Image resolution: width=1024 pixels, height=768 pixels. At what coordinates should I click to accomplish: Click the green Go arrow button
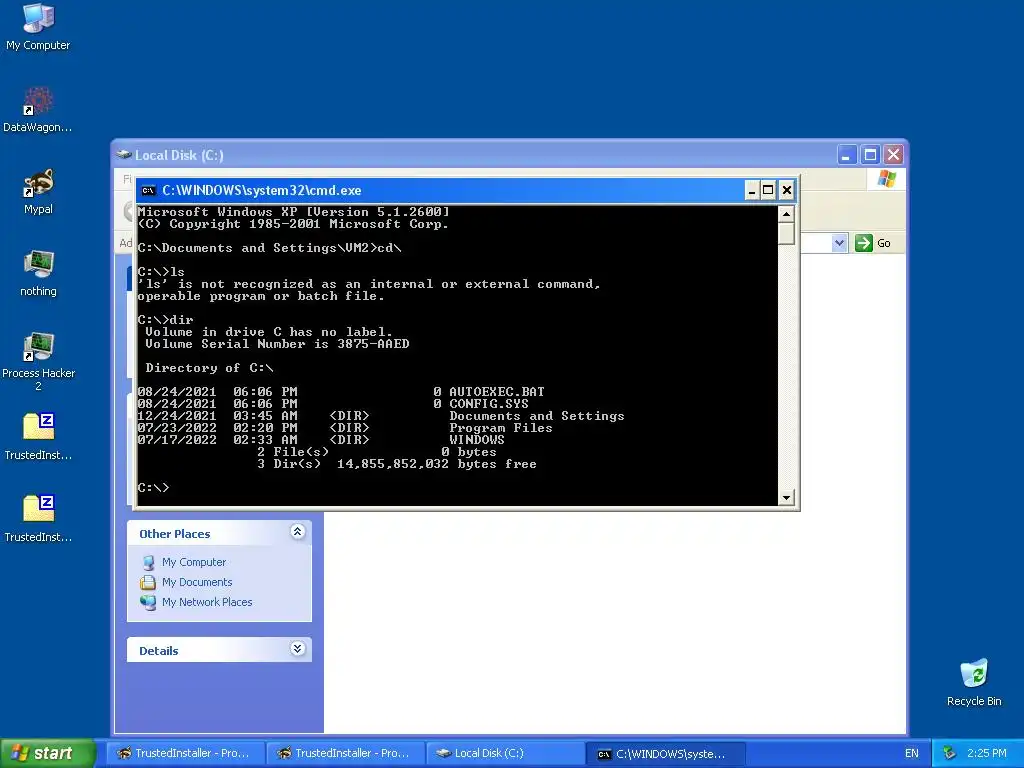pyautogui.click(x=864, y=243)
